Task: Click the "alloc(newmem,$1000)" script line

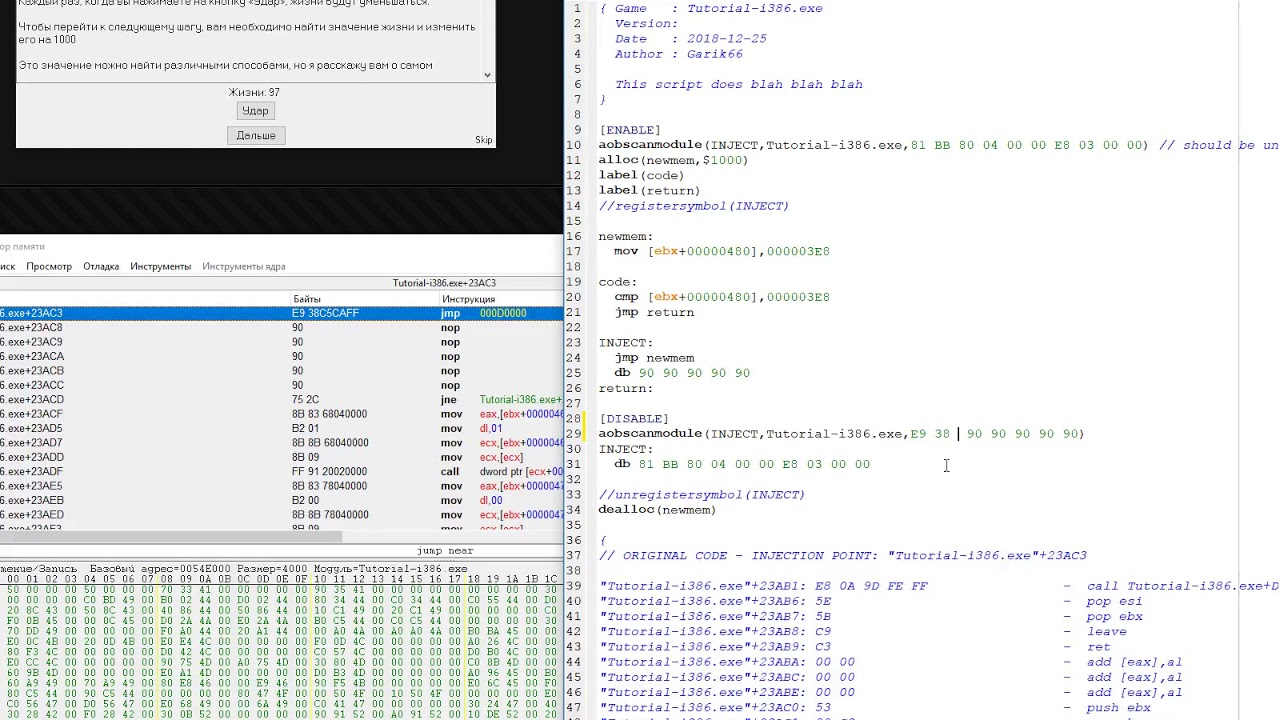Action: click(x=673, y=160)
